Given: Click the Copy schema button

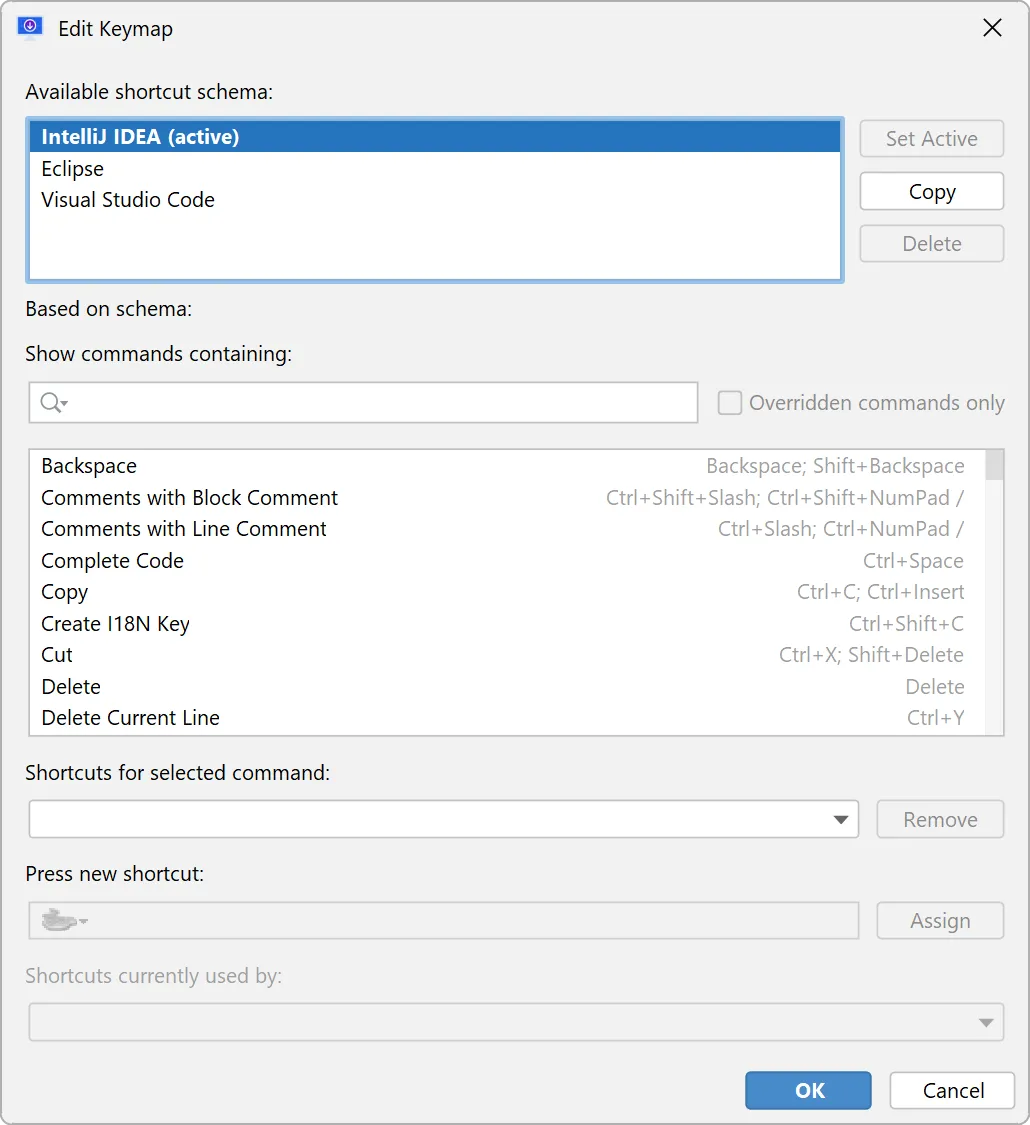Looking at the screenshot, I should click(931, 192).
